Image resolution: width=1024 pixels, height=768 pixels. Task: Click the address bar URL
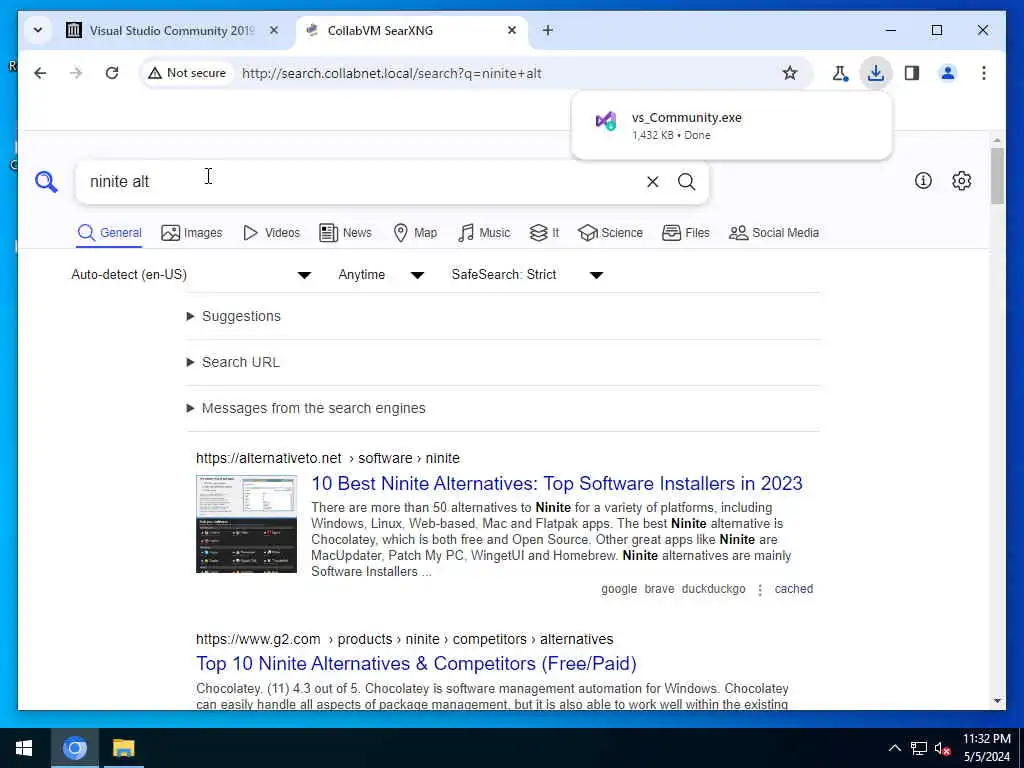pyautogui.click(x=391, y=73)
